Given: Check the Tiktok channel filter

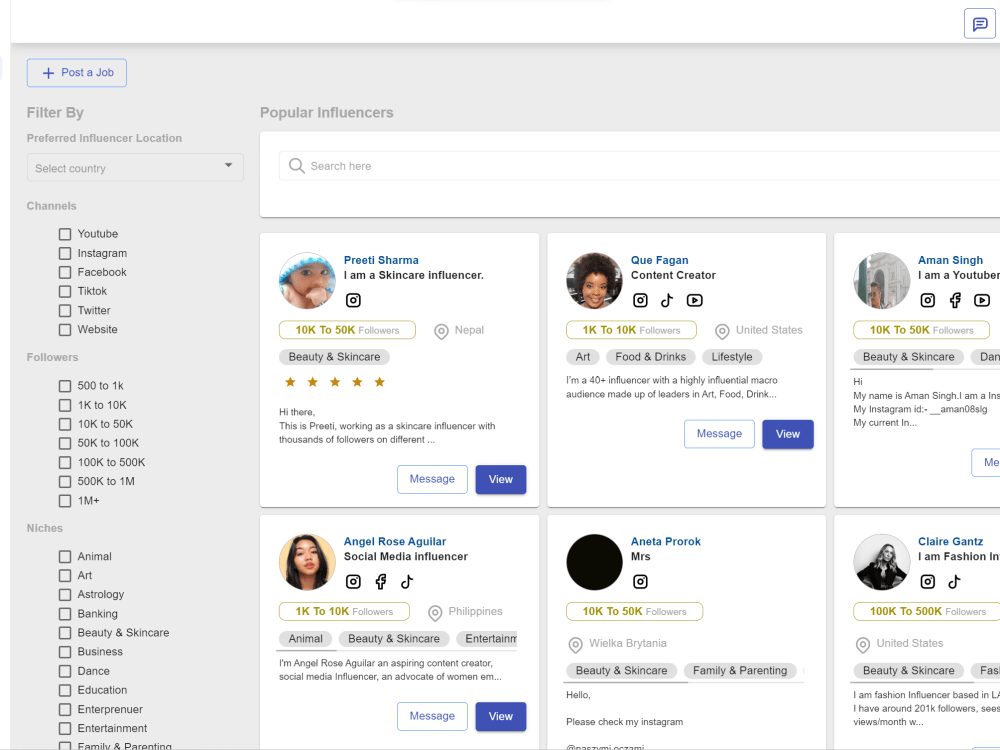Looking at the screenshot, I should coord(65,291).
